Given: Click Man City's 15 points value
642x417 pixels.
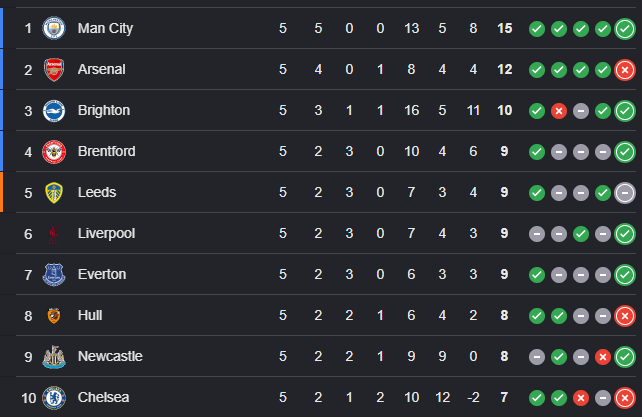Looking at the screenshot, I should coord(504,28).
